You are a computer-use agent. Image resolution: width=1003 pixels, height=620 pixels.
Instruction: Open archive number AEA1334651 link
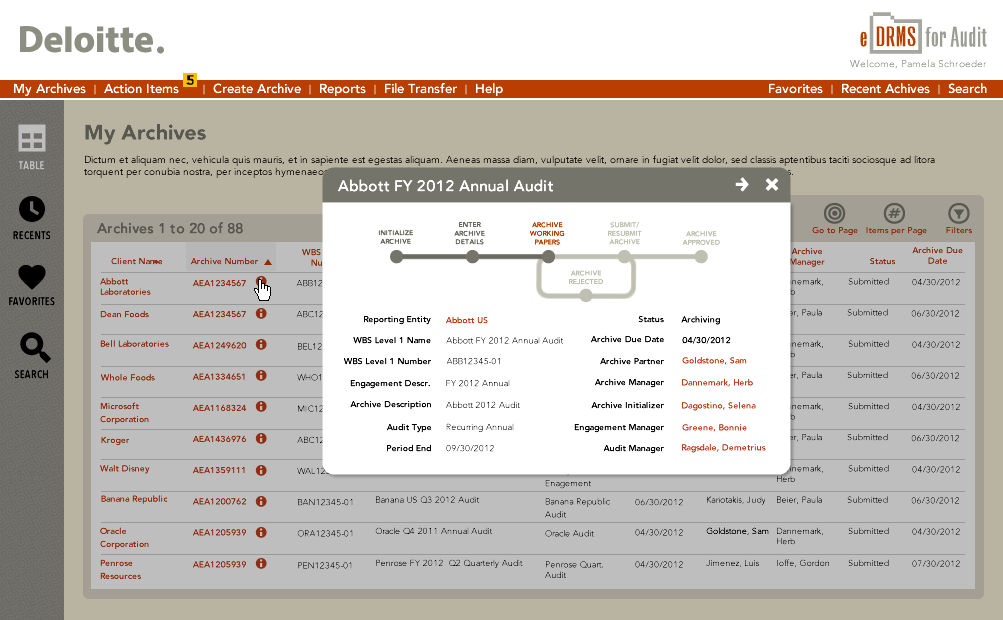point(219,377)
